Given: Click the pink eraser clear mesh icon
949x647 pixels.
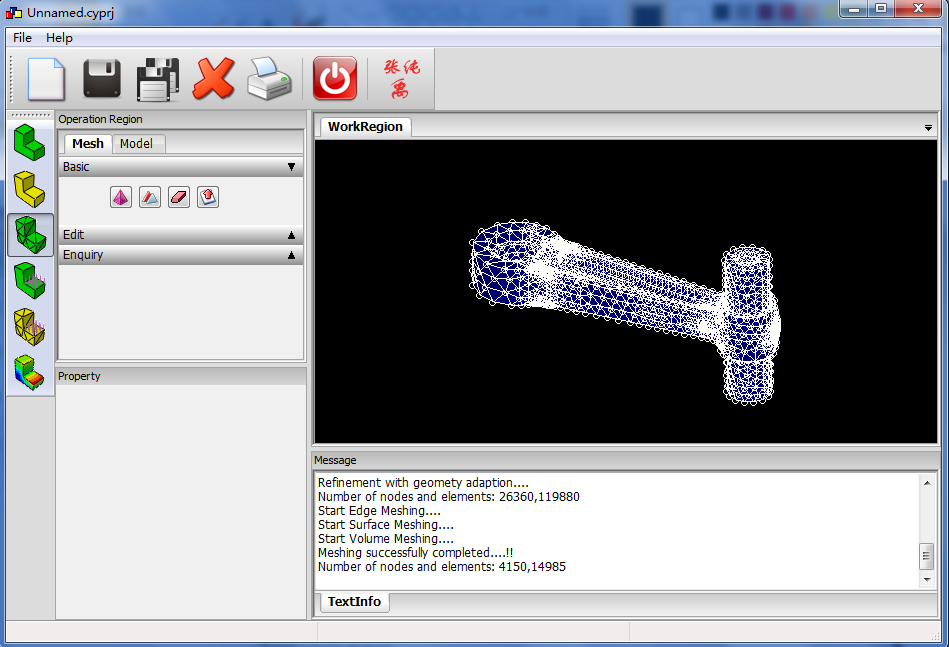Looking at the screenshot, I should click(179, 197).
